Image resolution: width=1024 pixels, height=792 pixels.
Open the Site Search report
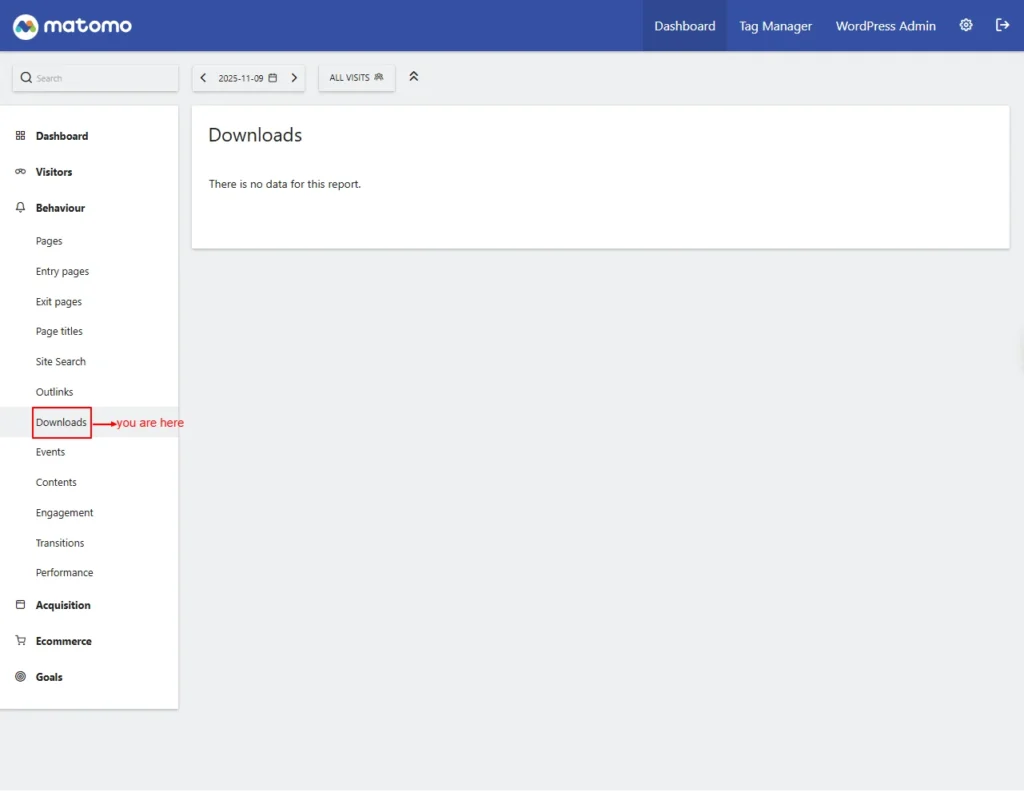coord(61,362)
